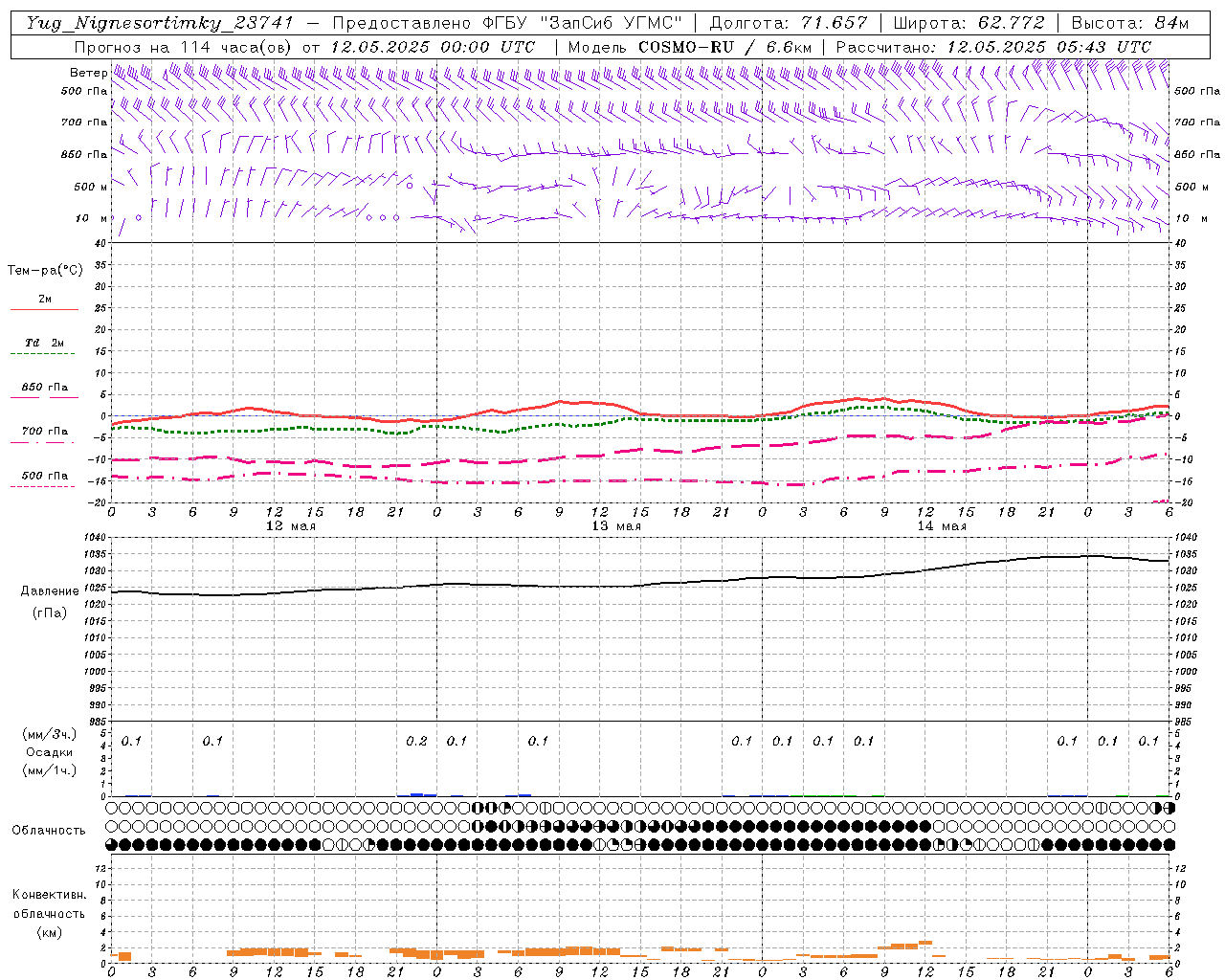
Task: Click the Давление panel label
Action: pyautogui.click(x=50, y=591)
